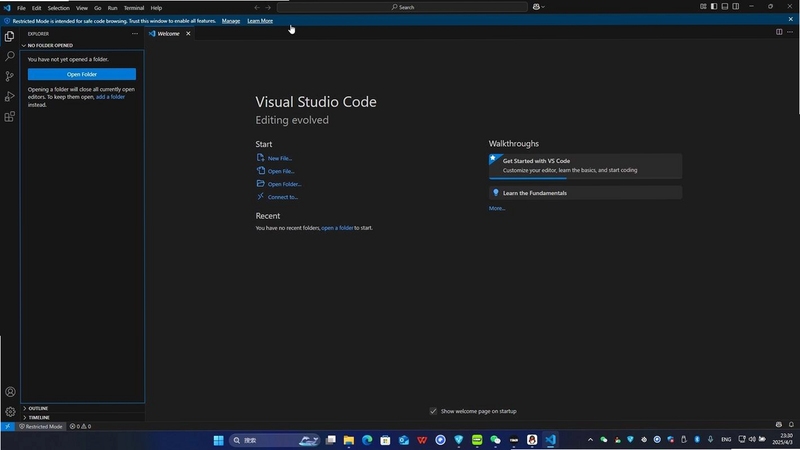Click 'open a folder' link under Recent
800x450 pixels.
tap(337, 228)
